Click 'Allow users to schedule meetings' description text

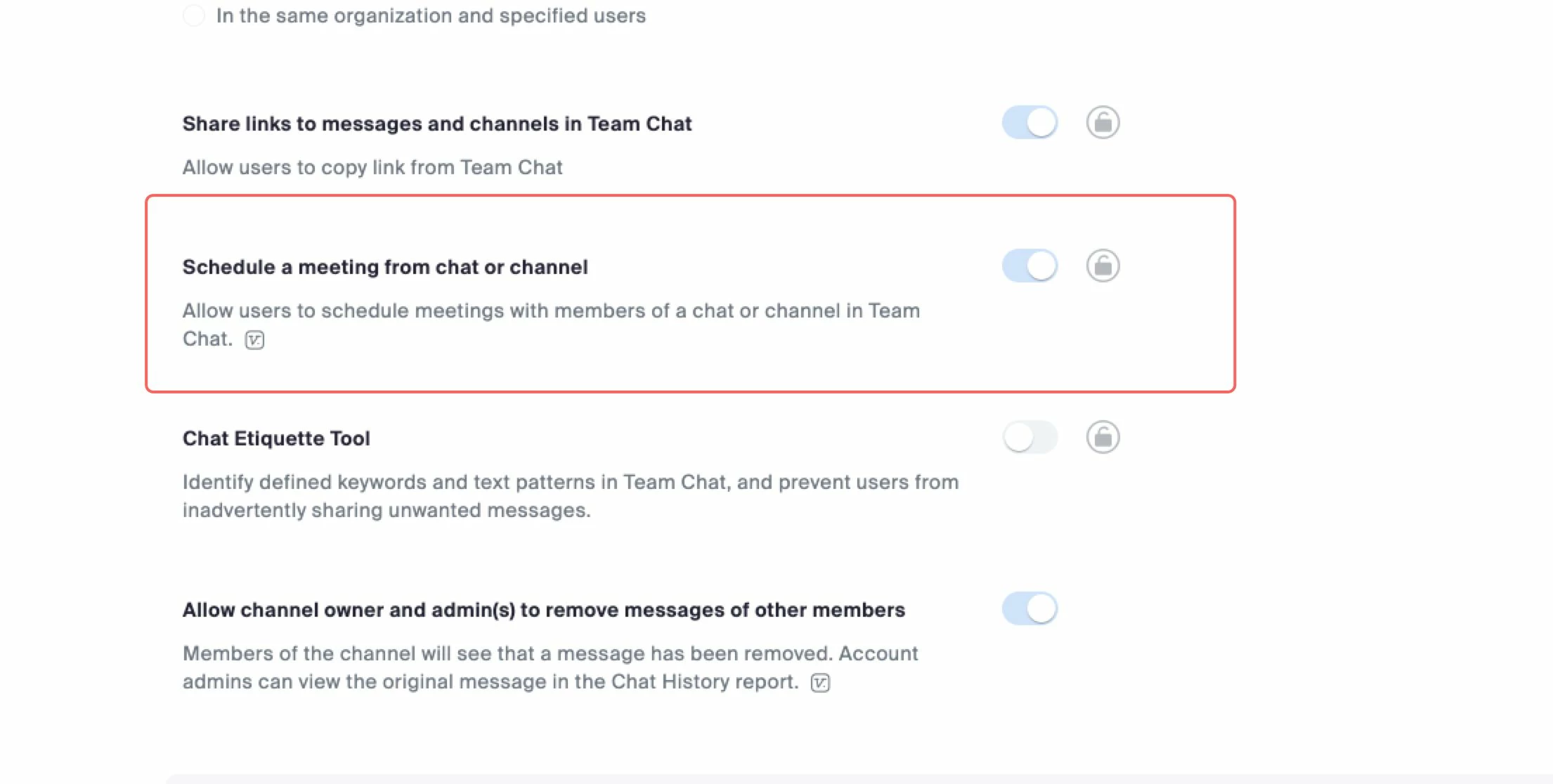pyautogui.click(x=550, y=311)
